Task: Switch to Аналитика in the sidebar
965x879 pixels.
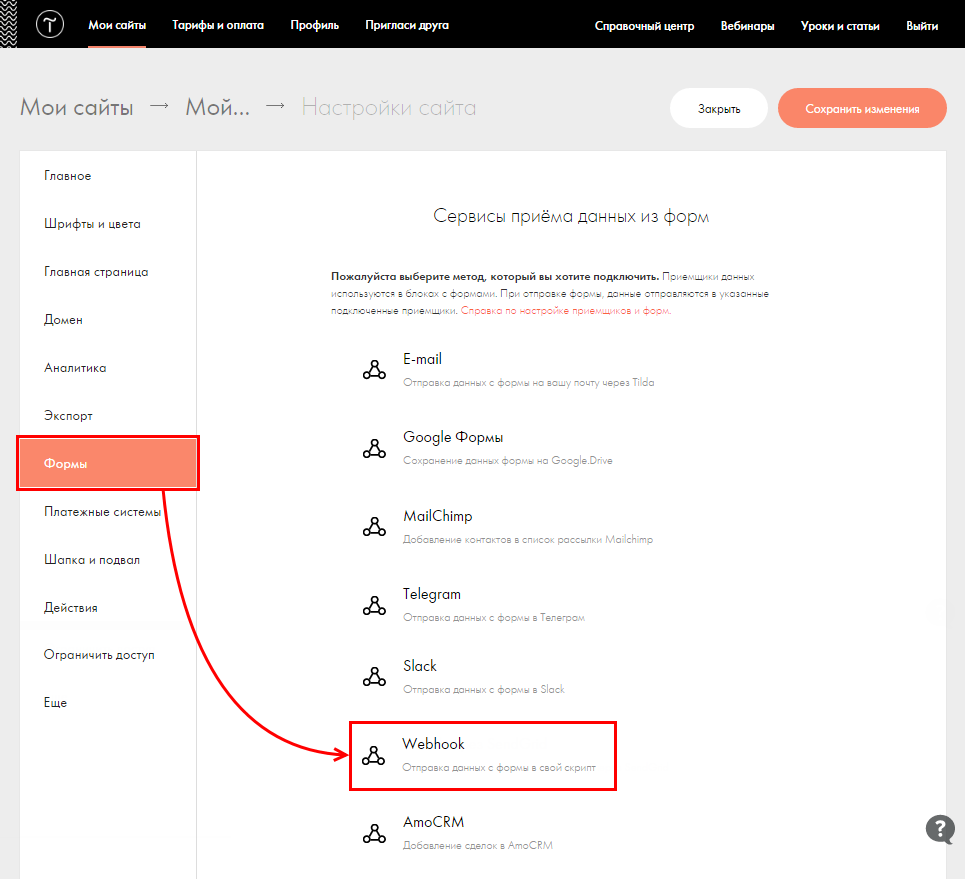Action: [x=75, y=368]
